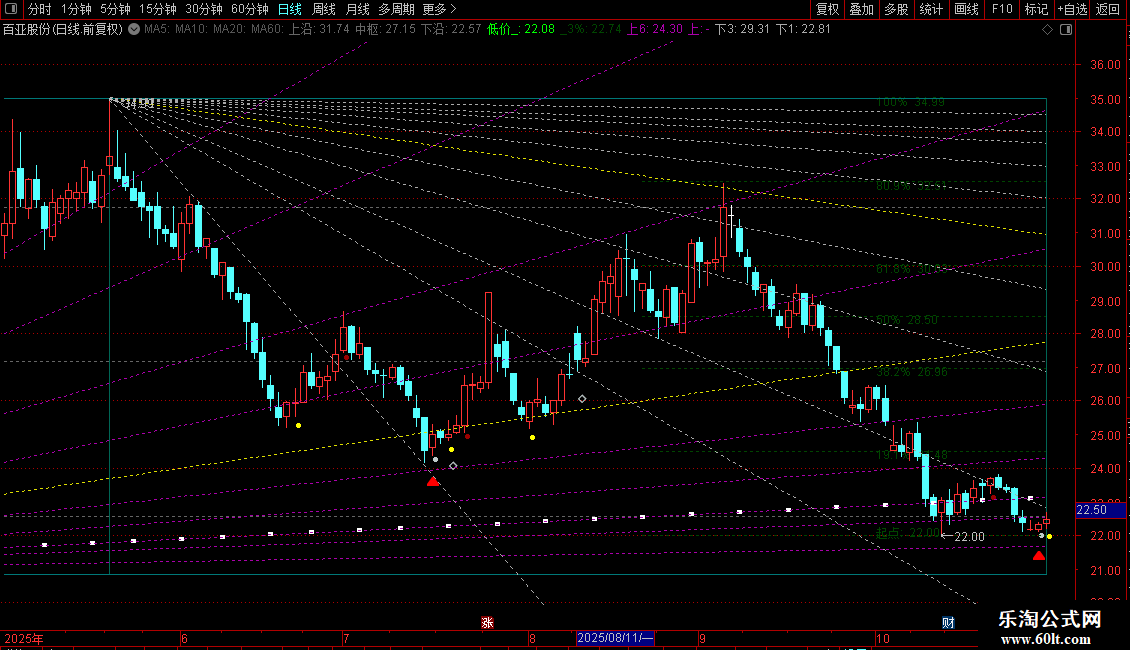Open the 多股 multi-stock button

(896, 9)
